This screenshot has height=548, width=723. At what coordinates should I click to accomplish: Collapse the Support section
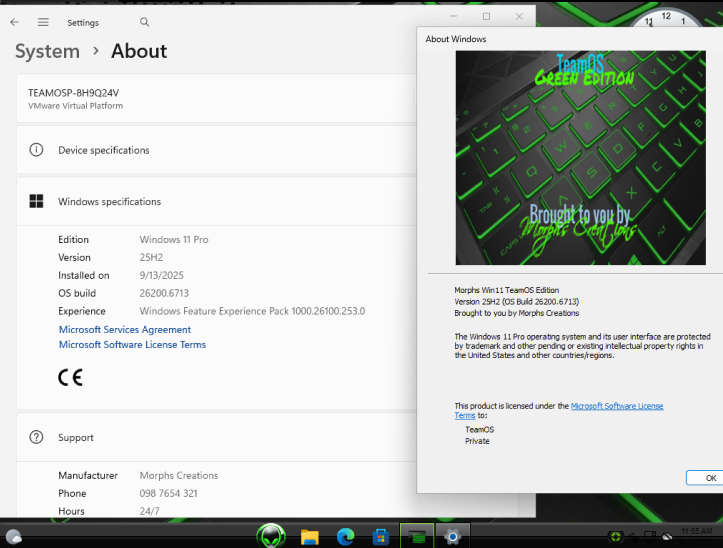coord(217,437)
